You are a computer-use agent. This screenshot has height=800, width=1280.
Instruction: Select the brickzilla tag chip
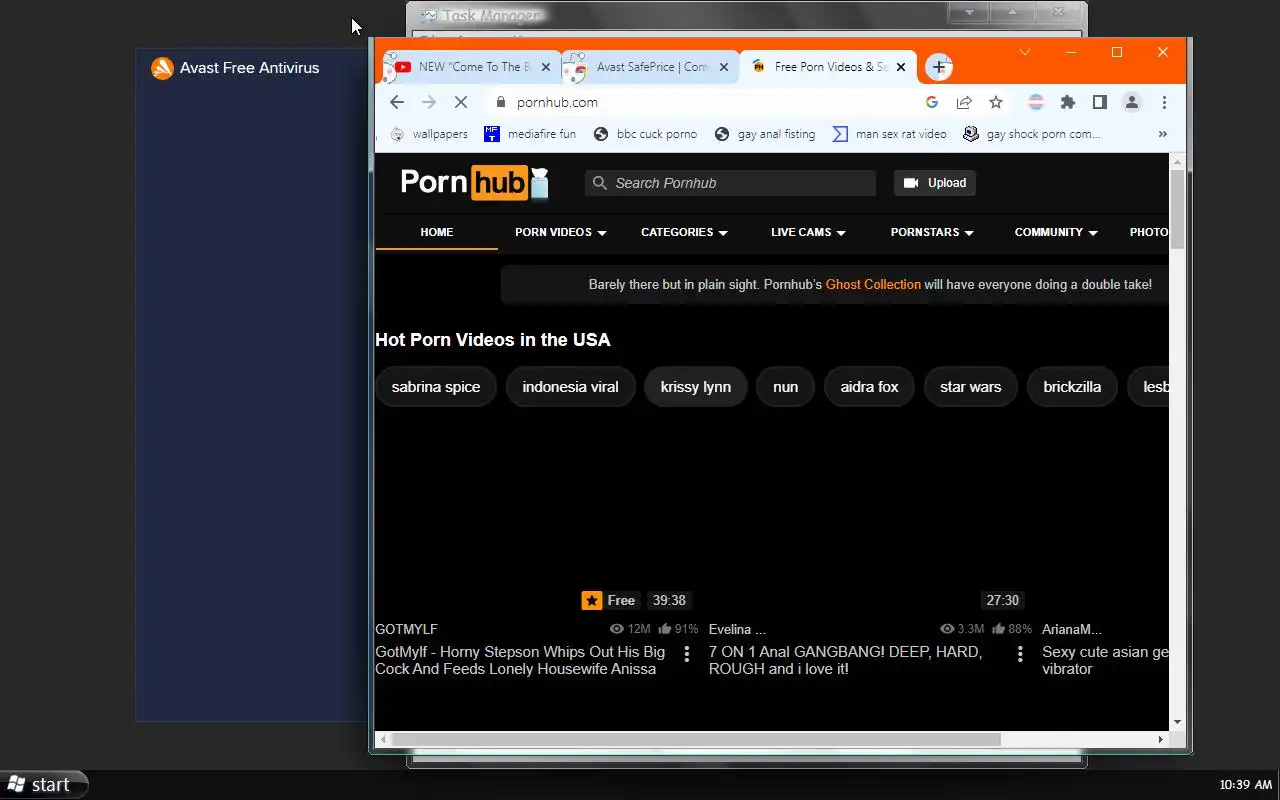1072,387
